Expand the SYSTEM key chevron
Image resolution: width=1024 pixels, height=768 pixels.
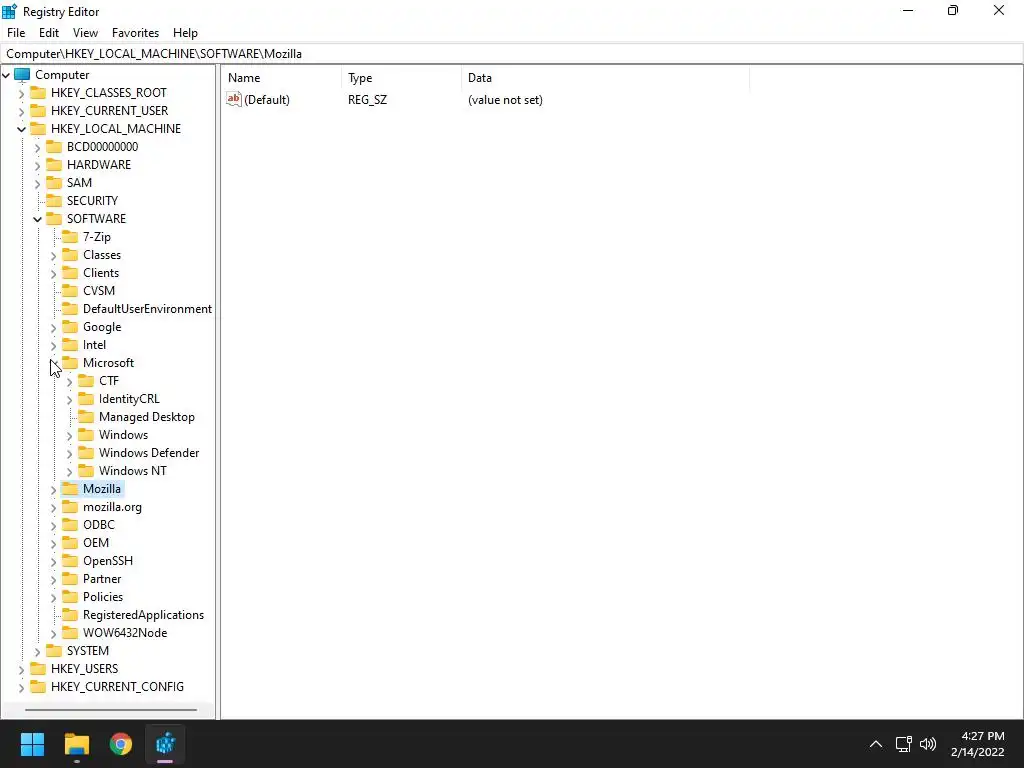37,652
